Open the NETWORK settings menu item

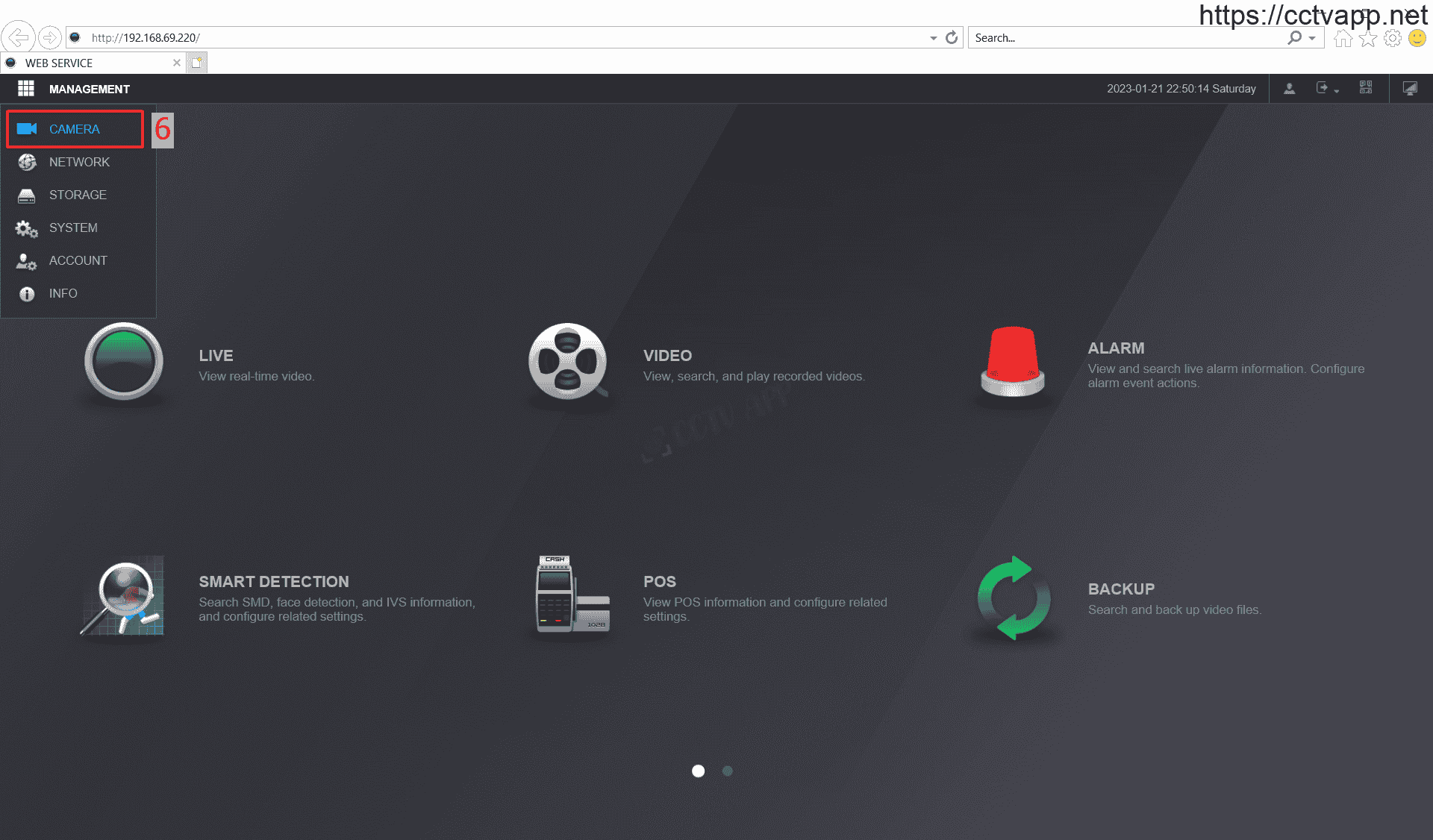(78, 162)
